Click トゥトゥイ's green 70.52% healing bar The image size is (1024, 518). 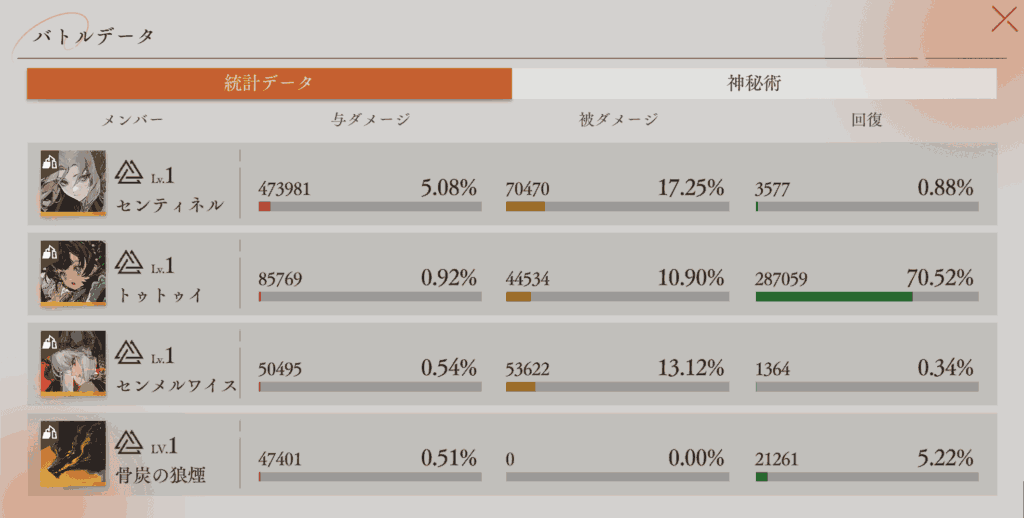click(x=834, y=297)
